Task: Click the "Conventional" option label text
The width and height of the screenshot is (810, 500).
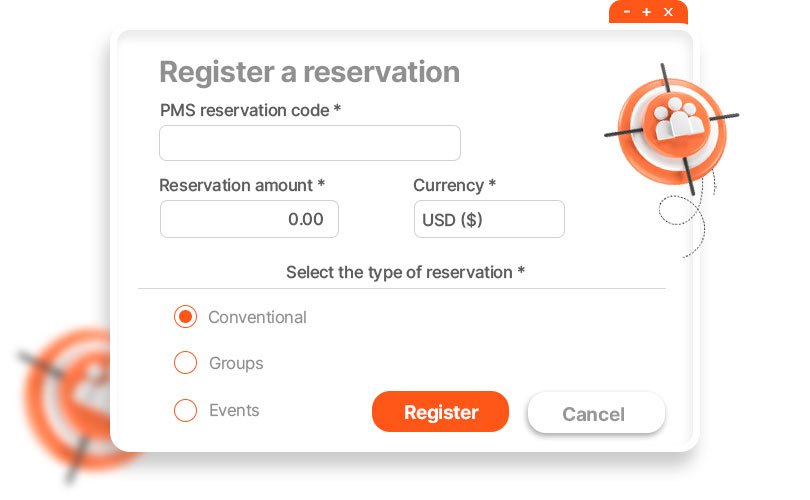Action: pos(257,317)
